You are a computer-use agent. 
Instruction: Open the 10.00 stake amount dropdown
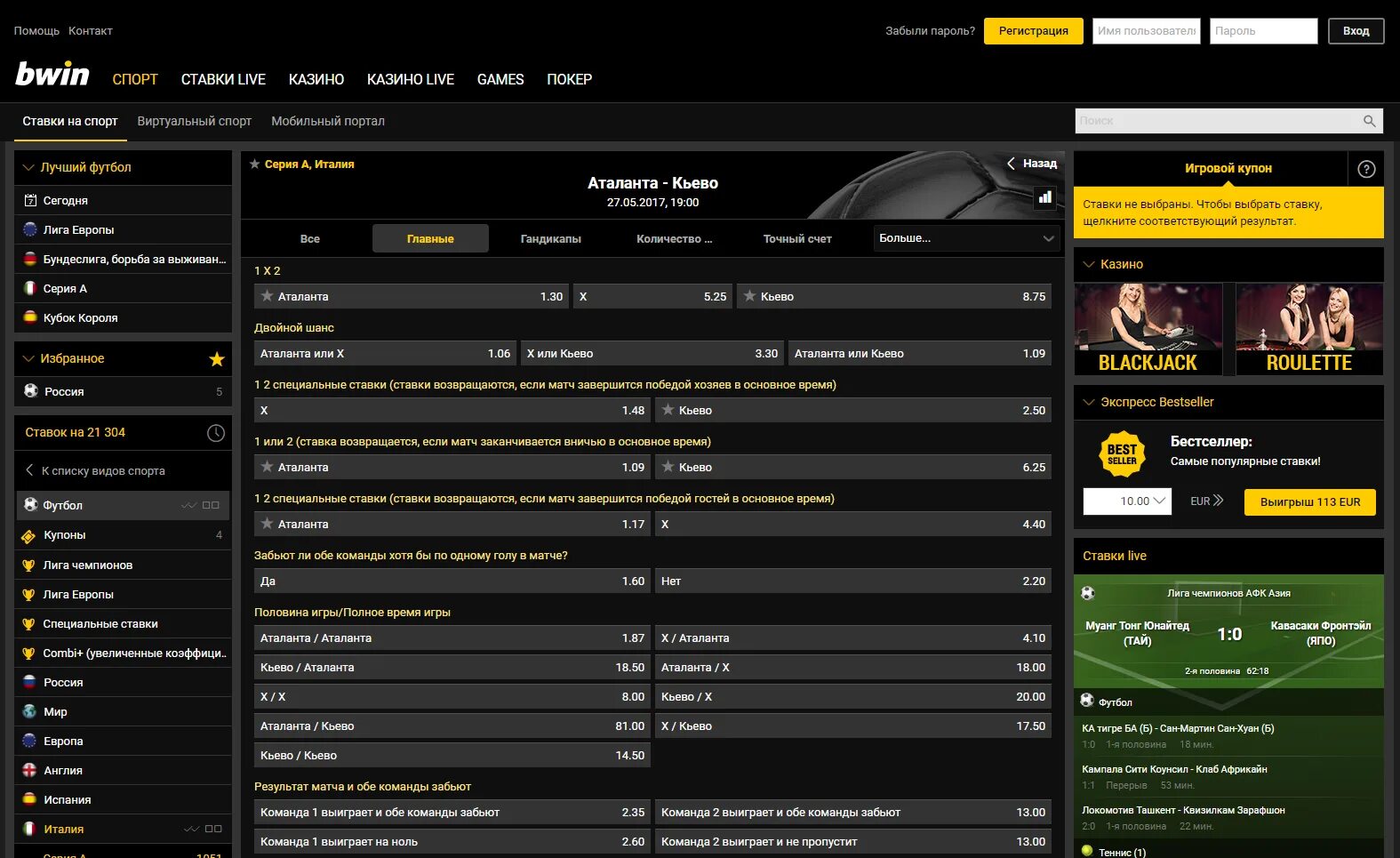1127,501
